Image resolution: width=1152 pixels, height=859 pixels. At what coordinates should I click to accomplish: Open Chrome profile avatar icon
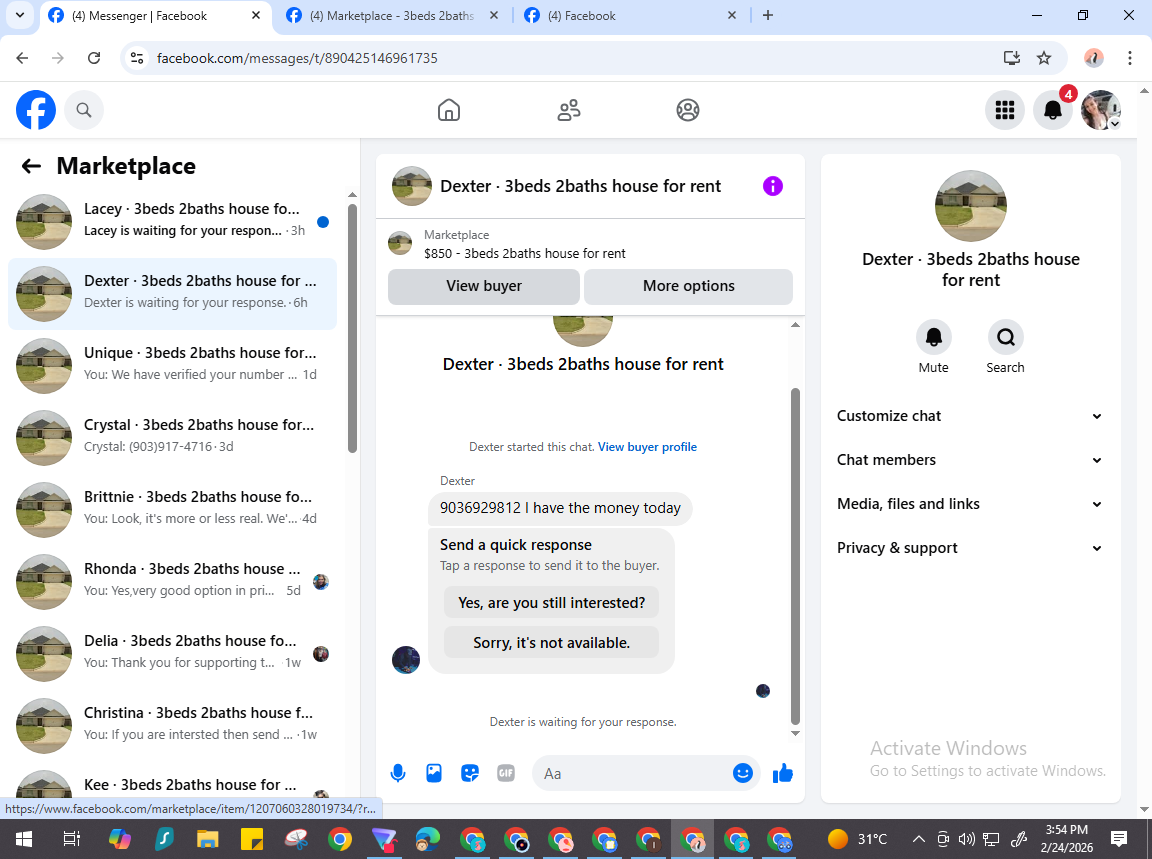pos(1094,58)
